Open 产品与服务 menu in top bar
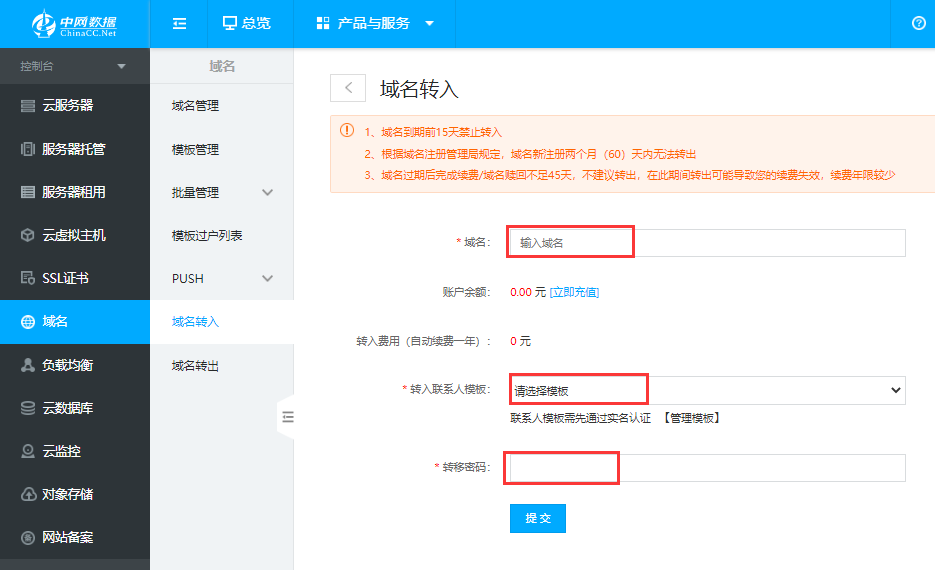This screenshot has height=570, width=935. (x=375, y=23)
